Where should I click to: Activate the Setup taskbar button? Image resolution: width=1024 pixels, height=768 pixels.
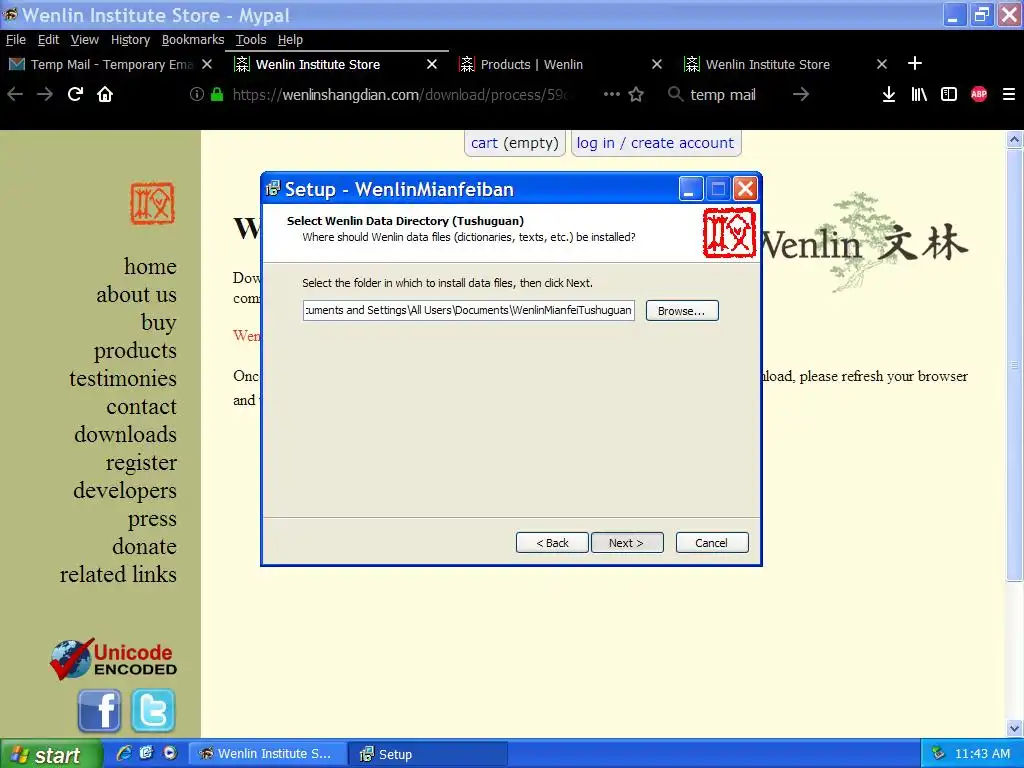coord(427,754)
